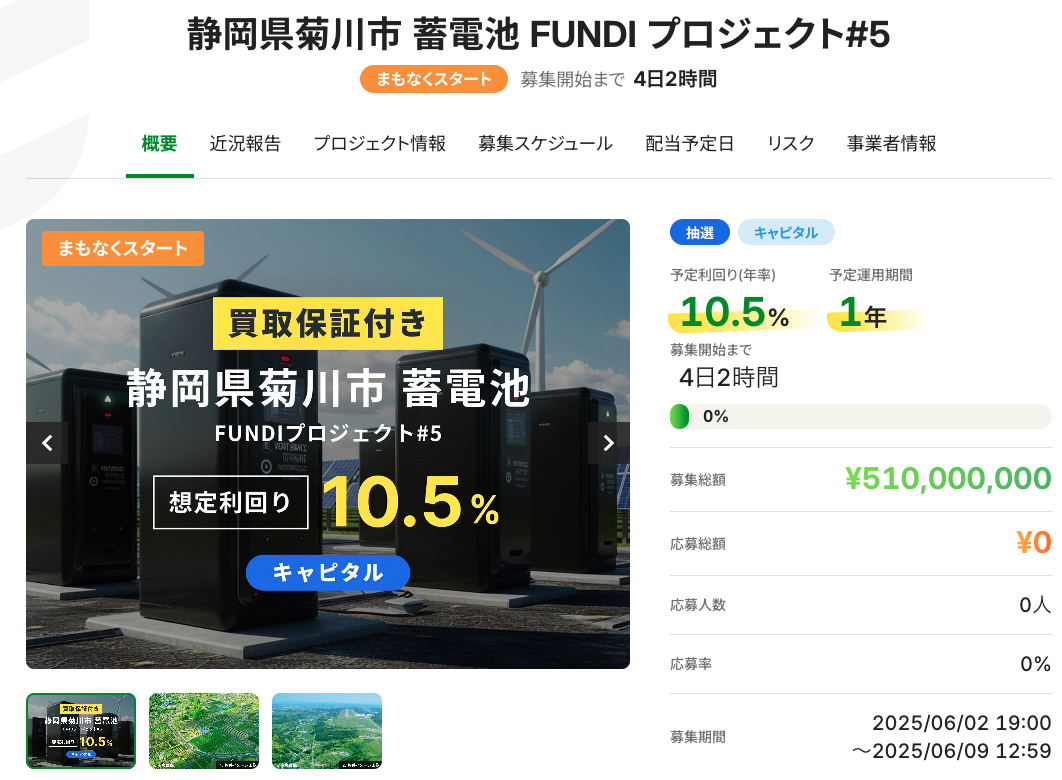Click the 静岡県菊川市 蓄電池 FUNDI プロジェクト#5 heading
1062x780 pixels.
point(538,34)
